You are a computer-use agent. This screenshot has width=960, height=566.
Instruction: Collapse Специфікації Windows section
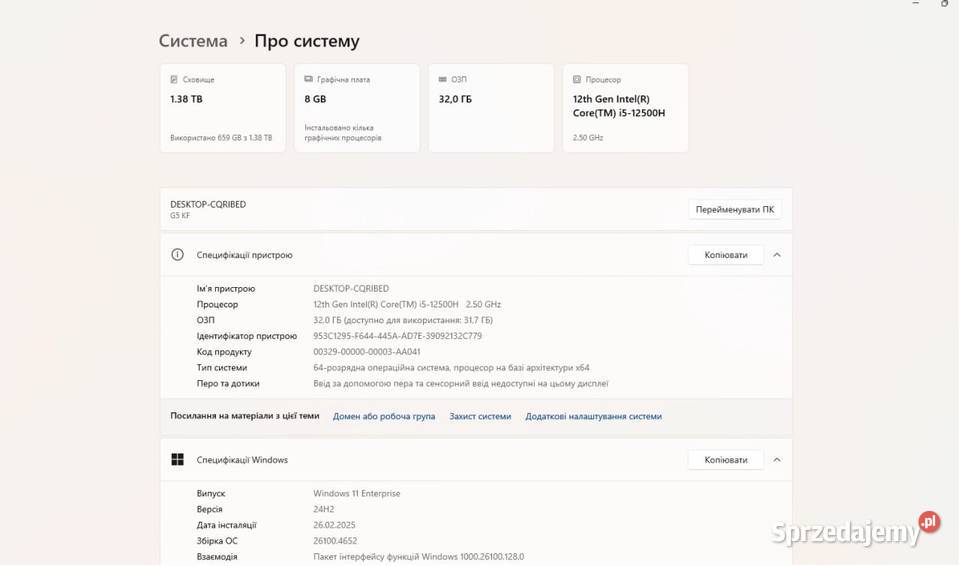[x=777, y=460]
